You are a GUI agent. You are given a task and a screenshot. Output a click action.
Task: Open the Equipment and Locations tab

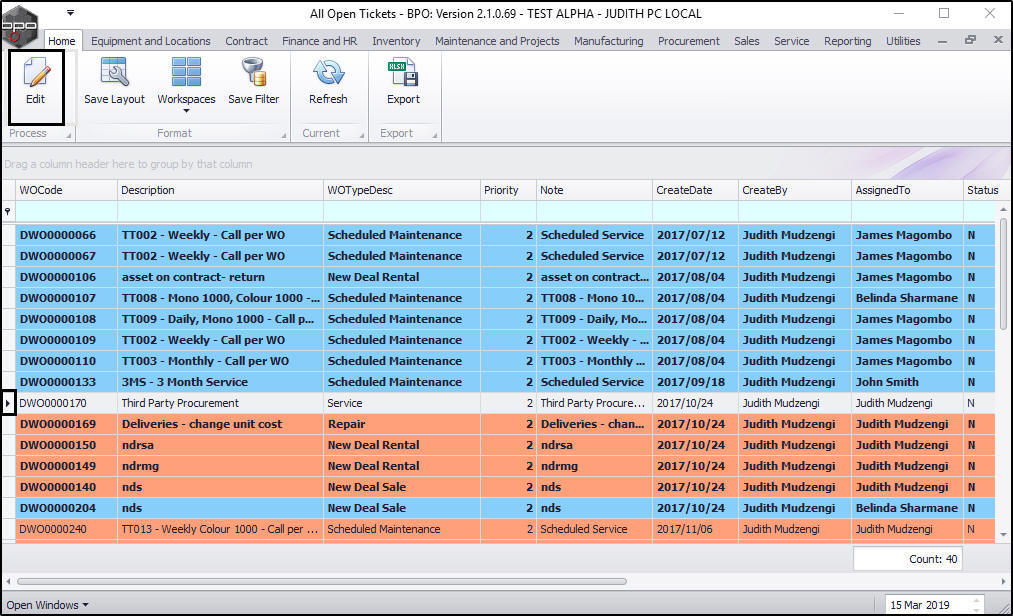point(151,41)
